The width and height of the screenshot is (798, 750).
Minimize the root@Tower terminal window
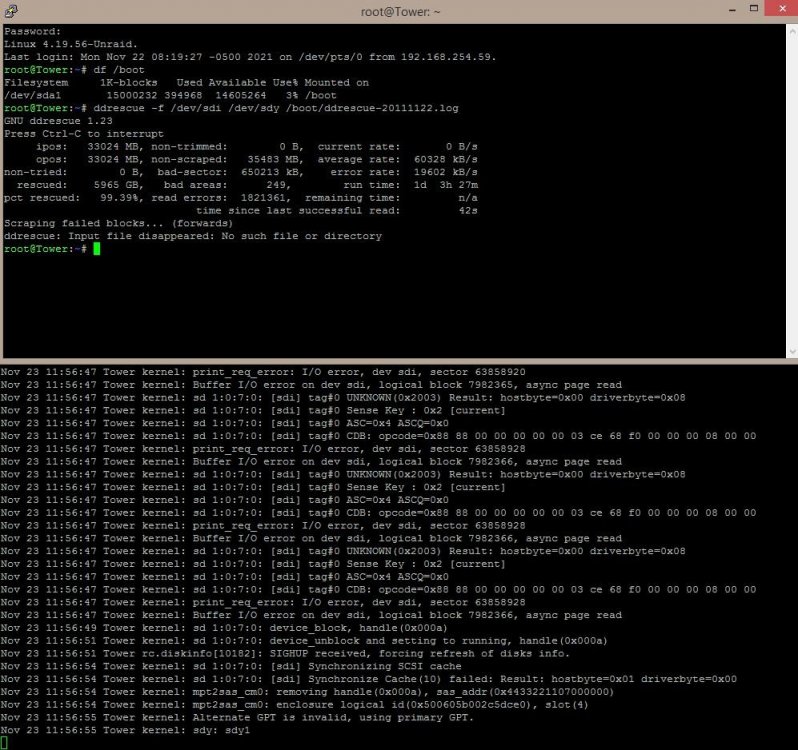tap(732, 10)
